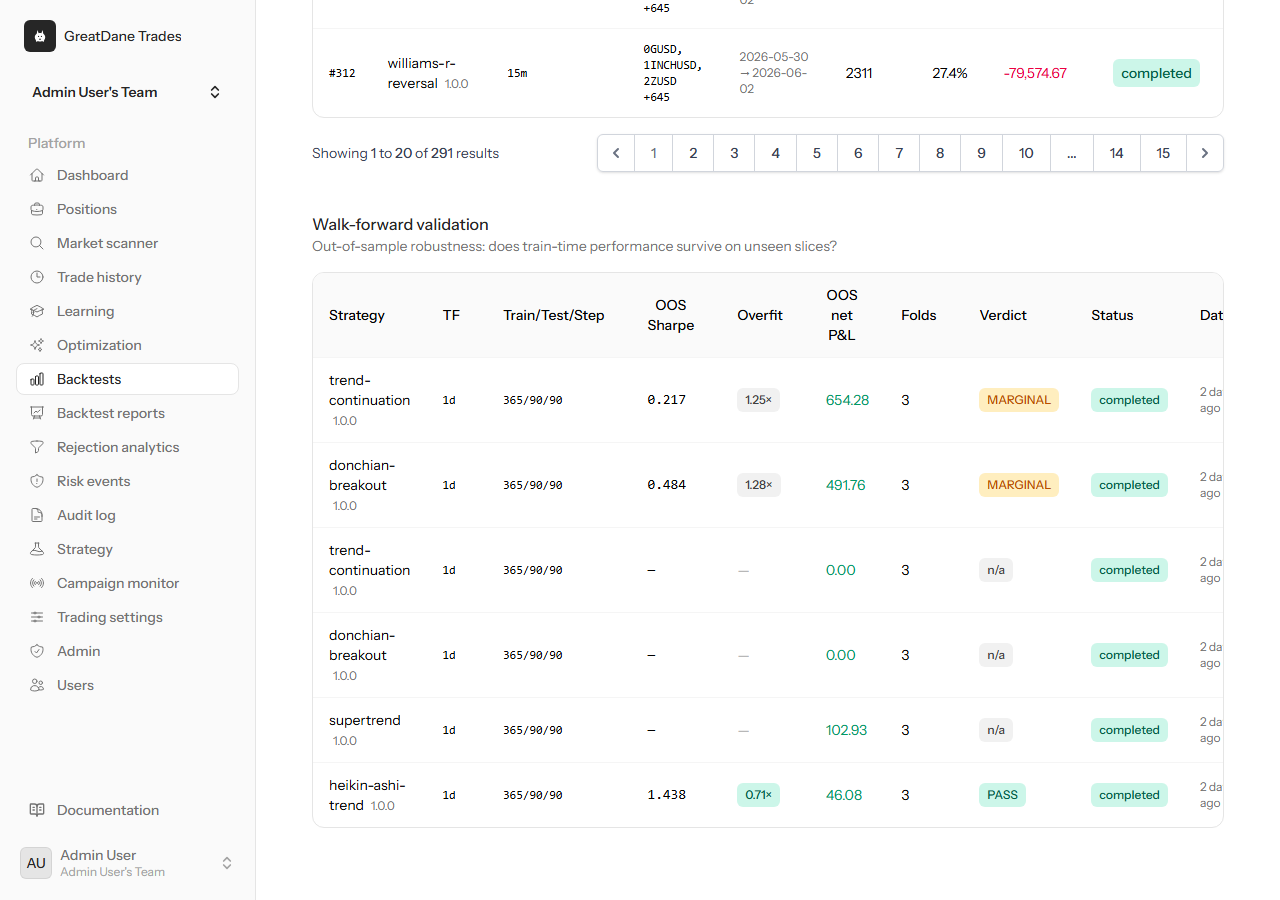Jump to results page 14

[x=1117, y=153]
